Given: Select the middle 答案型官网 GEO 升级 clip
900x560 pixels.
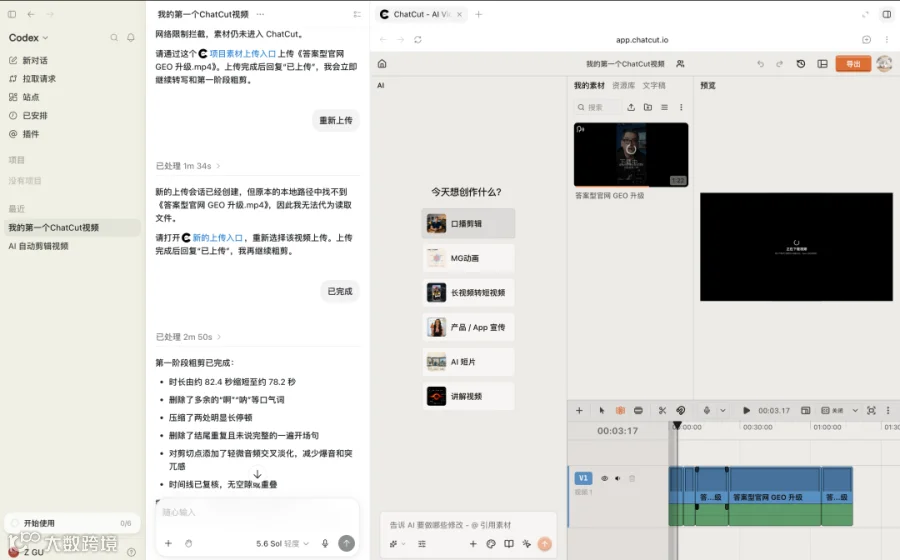Looking at the screenshot, I should [x=774, y=496].
